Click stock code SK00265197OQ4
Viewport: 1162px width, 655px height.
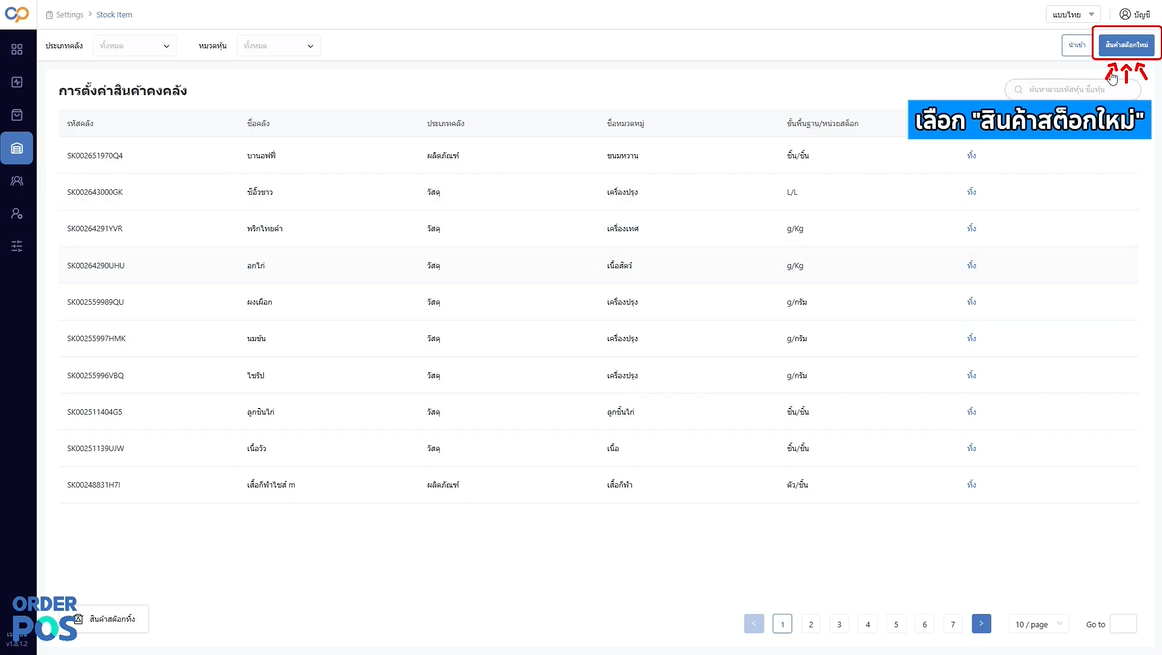[x=95, y=156]
